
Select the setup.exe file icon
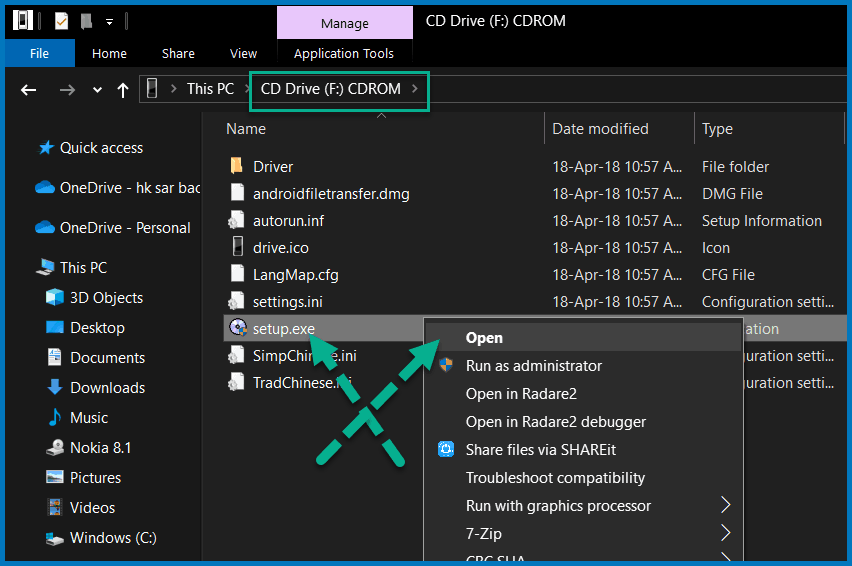tap(237, 328)
